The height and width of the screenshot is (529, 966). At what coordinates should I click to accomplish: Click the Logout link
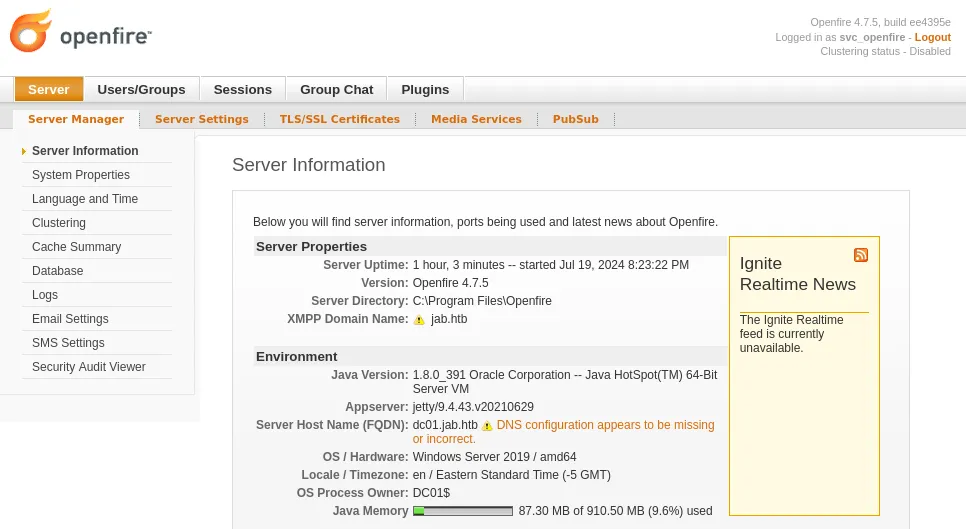933,37
